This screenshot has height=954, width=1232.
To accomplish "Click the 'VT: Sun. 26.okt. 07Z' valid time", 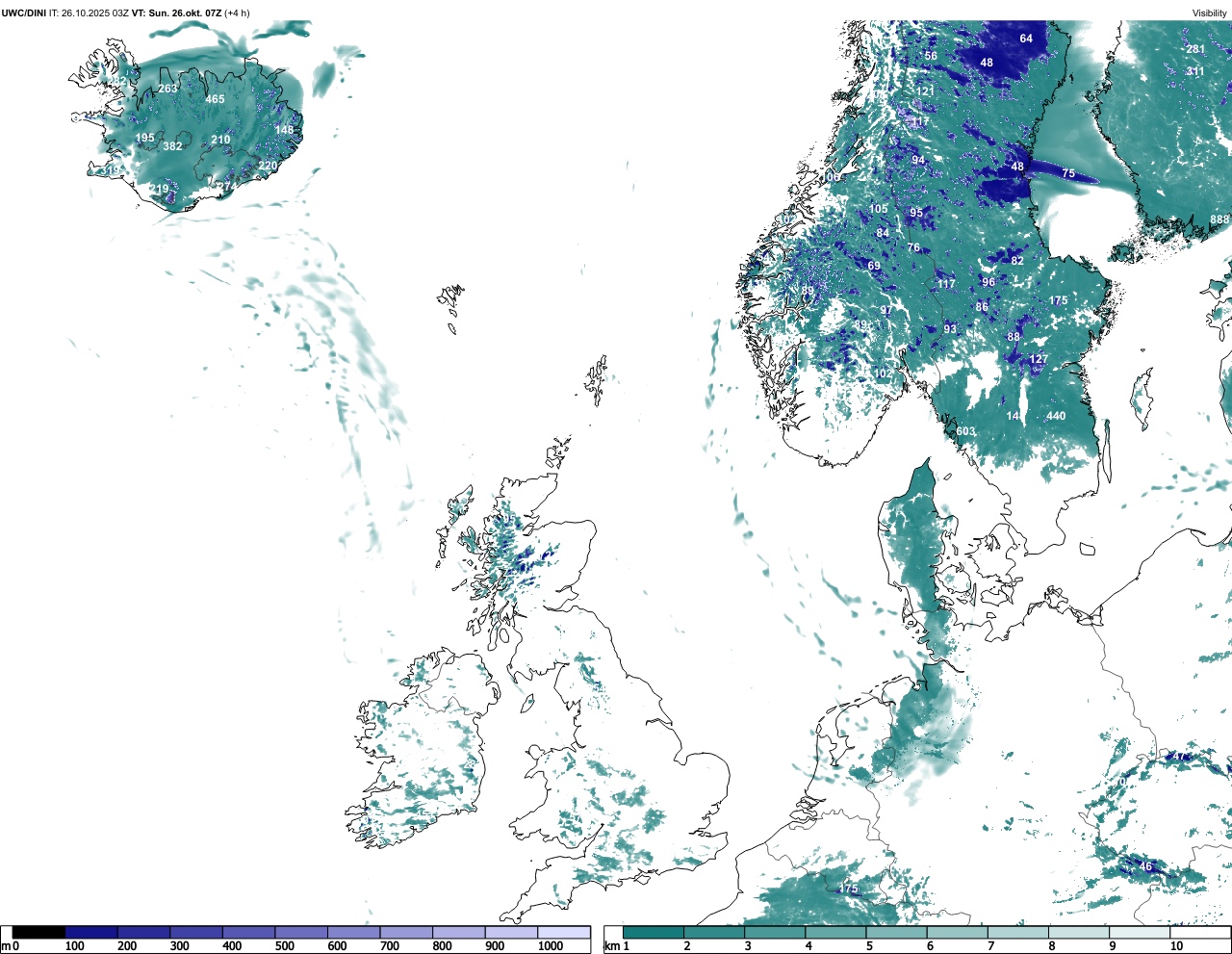I will (176, 13).
